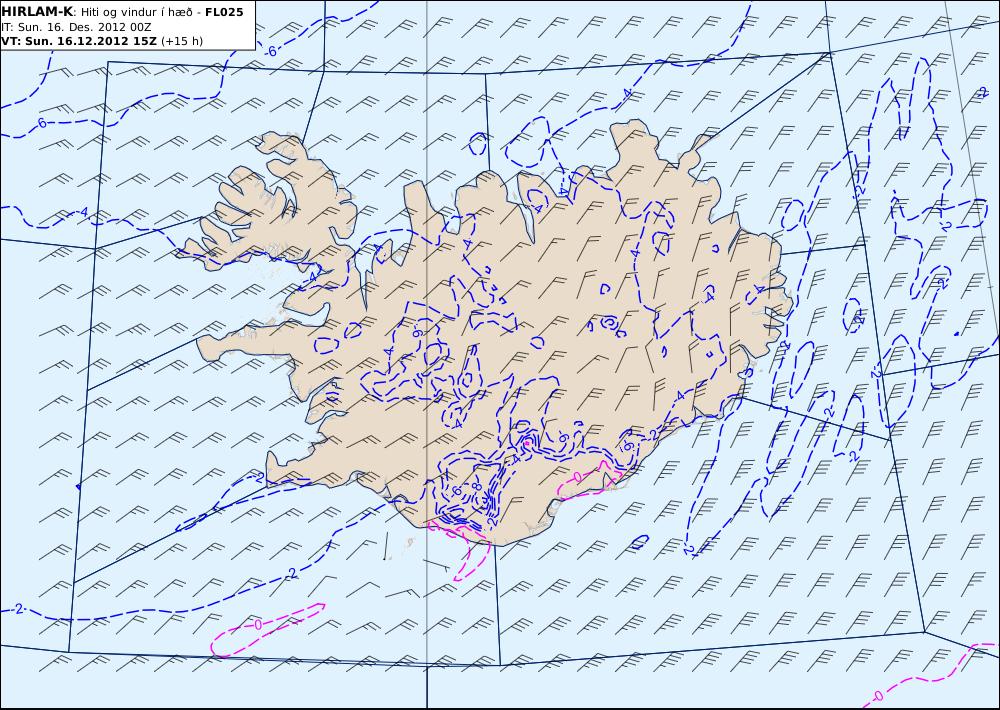Click the '(+15 h)' forecast offset text
1000x710 pixels.
point(182,41)
